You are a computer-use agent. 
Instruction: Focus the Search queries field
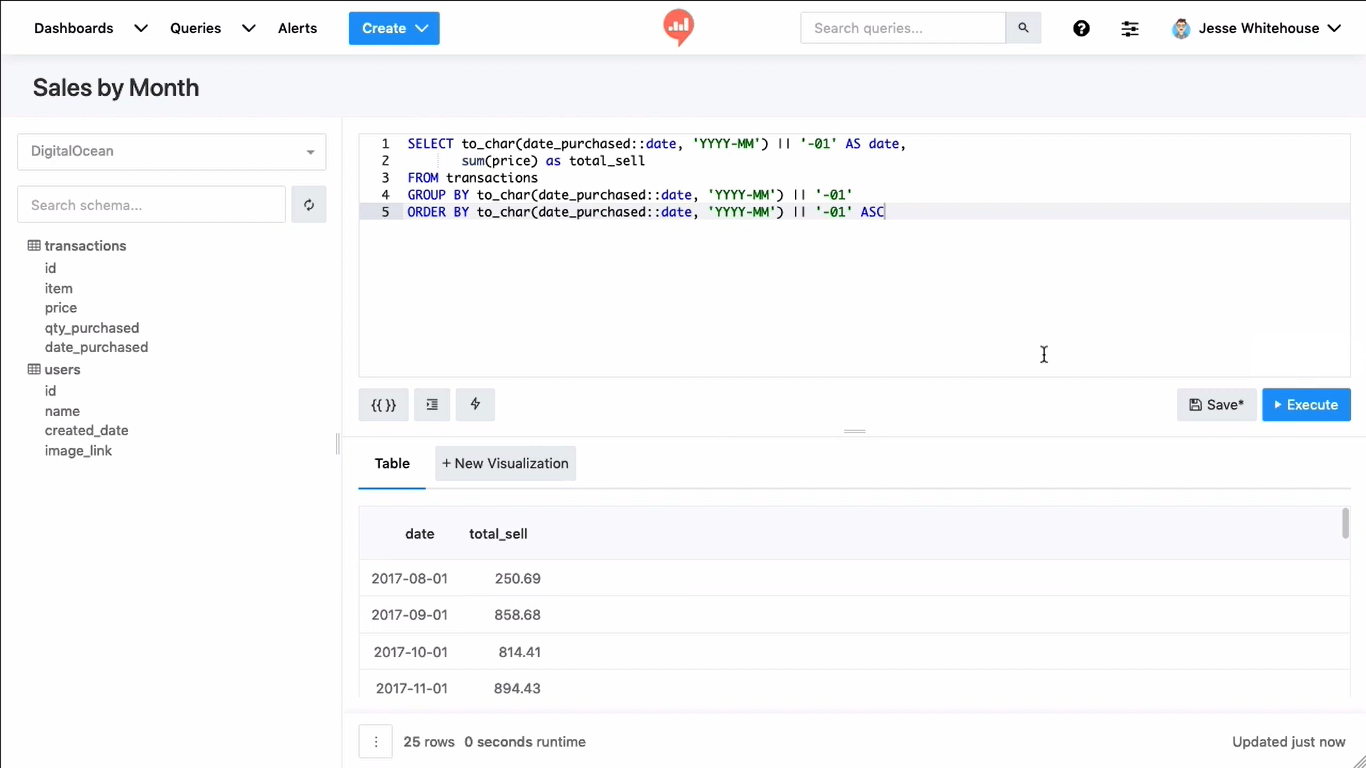[903, 28]
